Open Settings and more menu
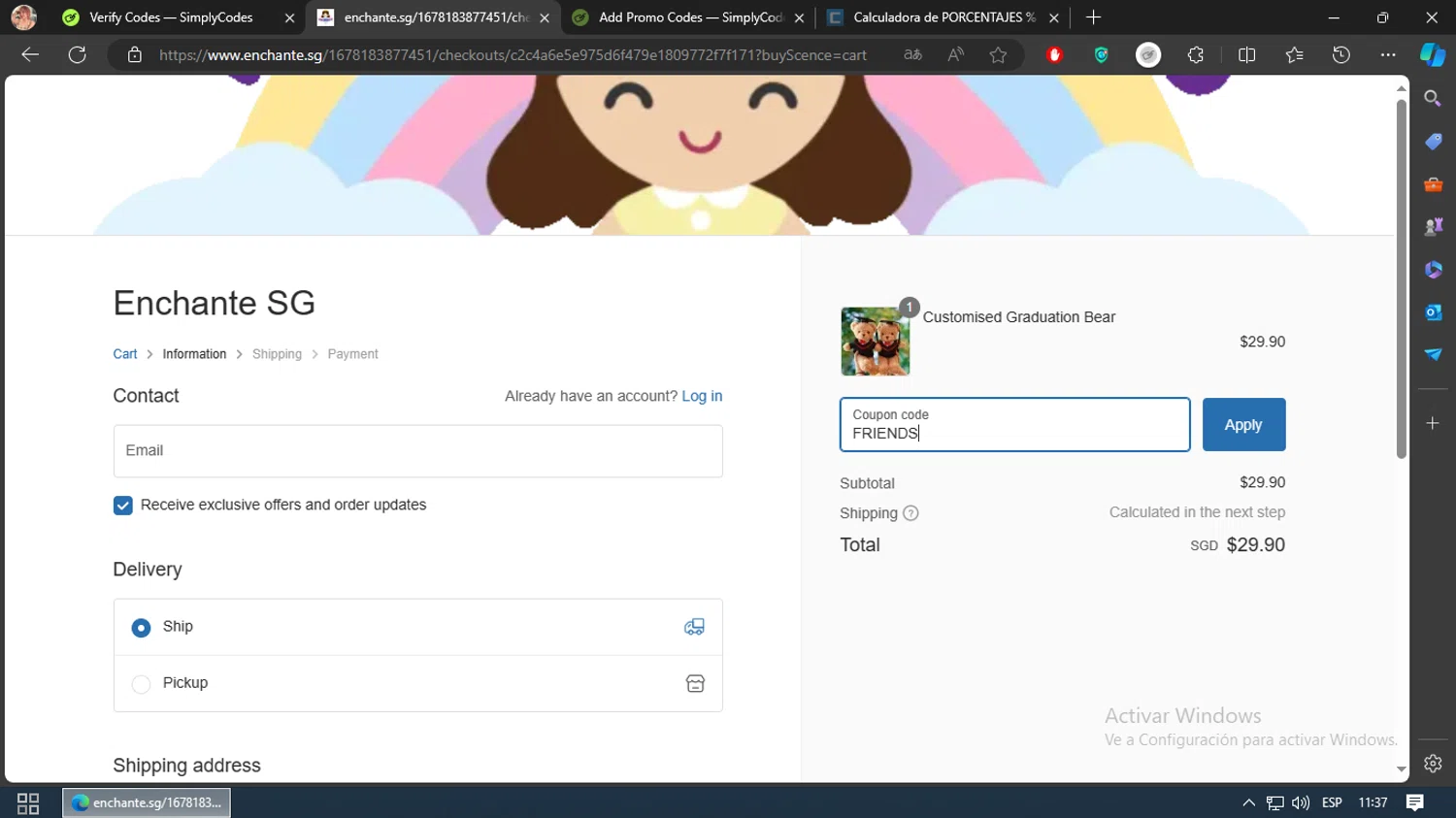This screenshot has height=818, width=1456. [x=1388, y=55]
